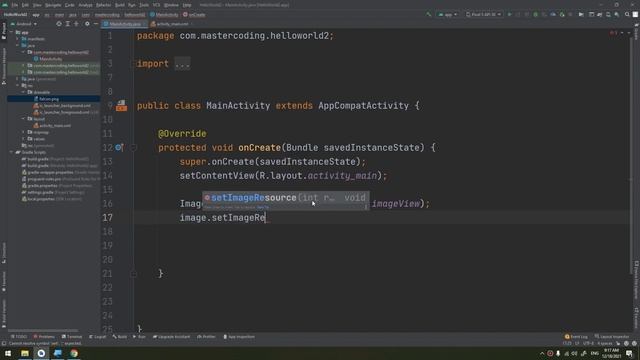640x360 pixels.
Task: Collapse the java folder node
Action: pyautogui.click(x=18, y=46)
